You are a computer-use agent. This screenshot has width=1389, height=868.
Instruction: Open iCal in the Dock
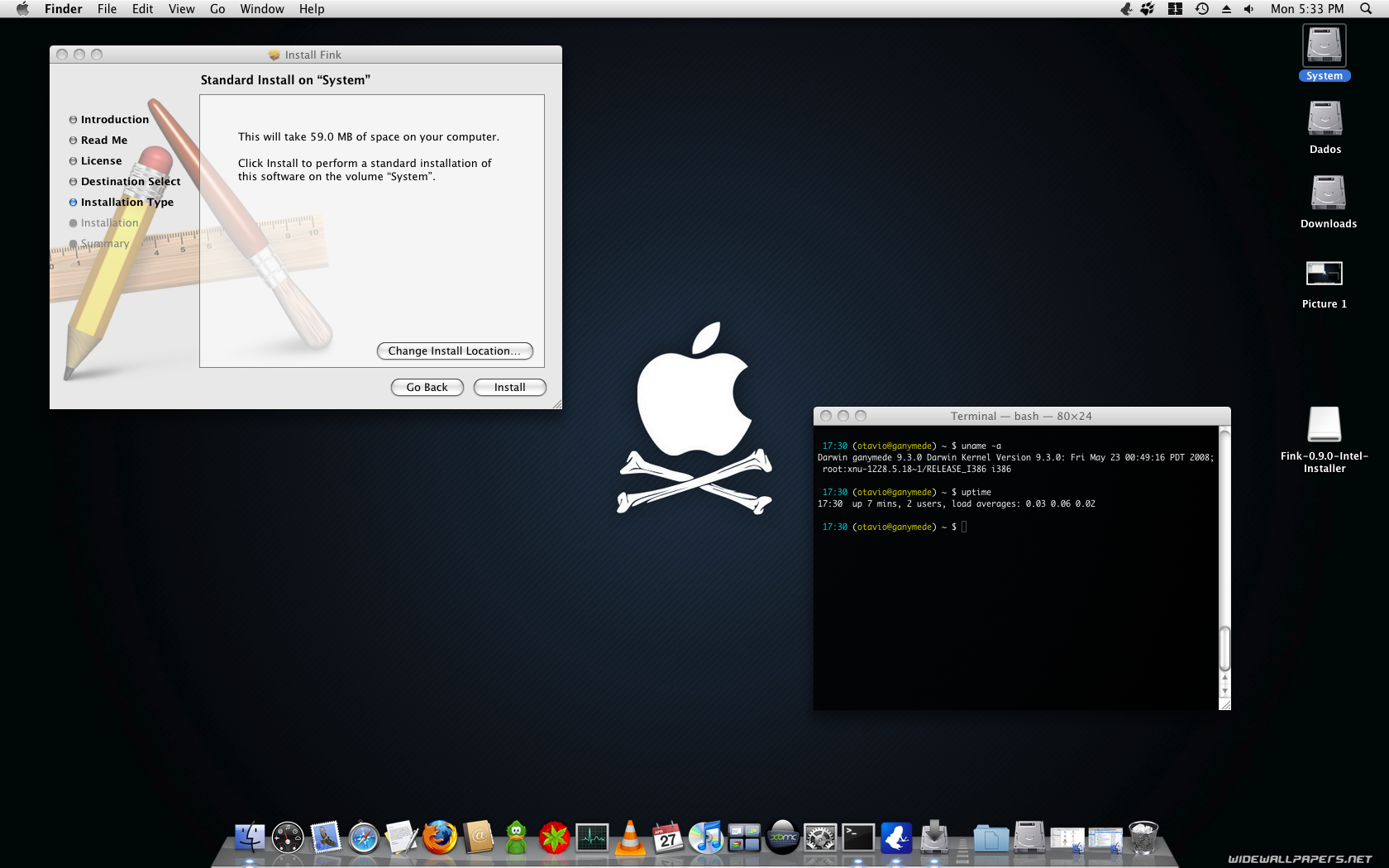668,838
